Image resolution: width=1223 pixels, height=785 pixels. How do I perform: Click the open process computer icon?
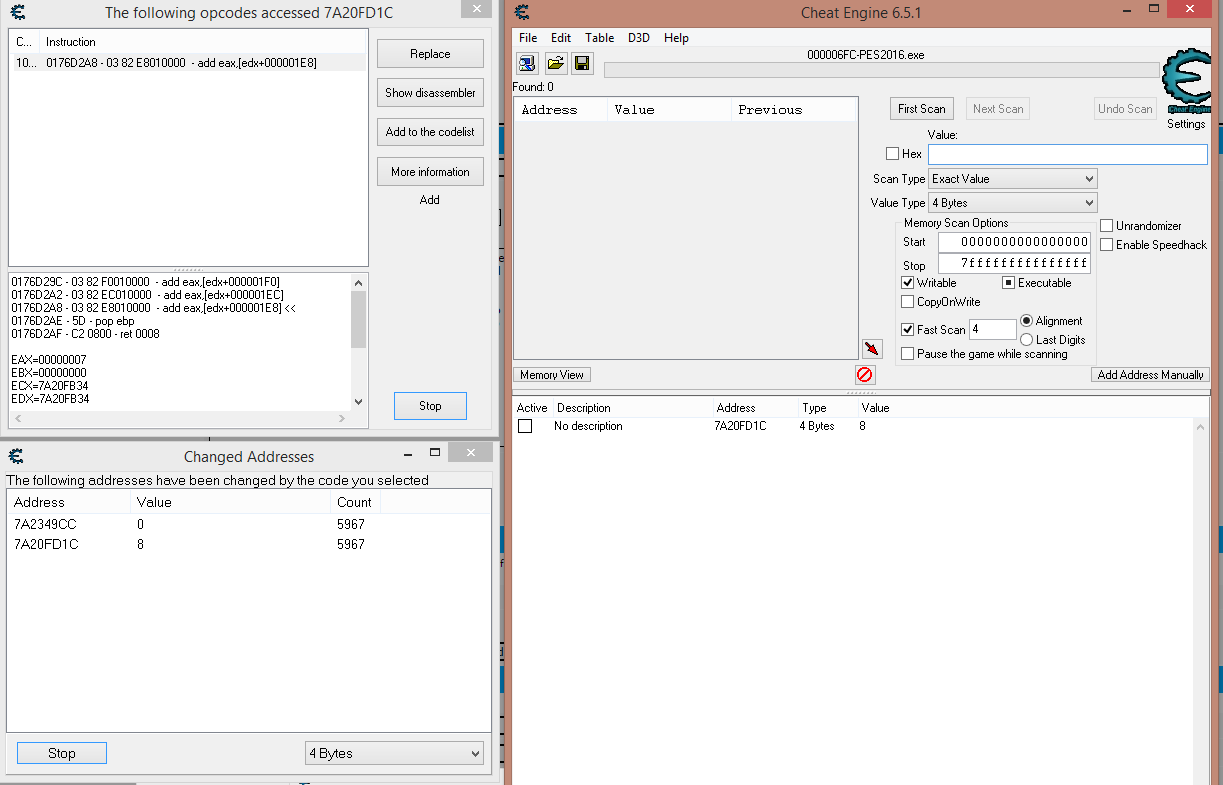528,63
